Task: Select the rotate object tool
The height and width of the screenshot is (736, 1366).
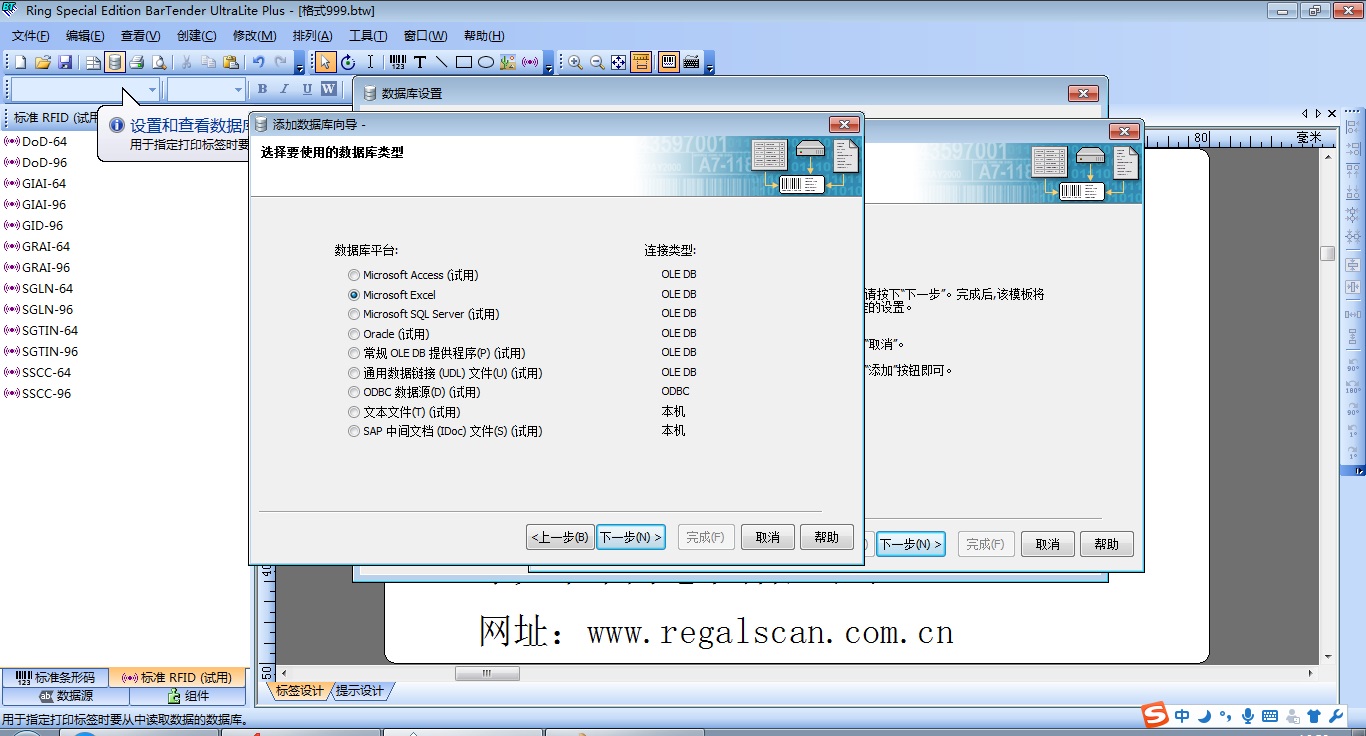Action: pos(348,62)
